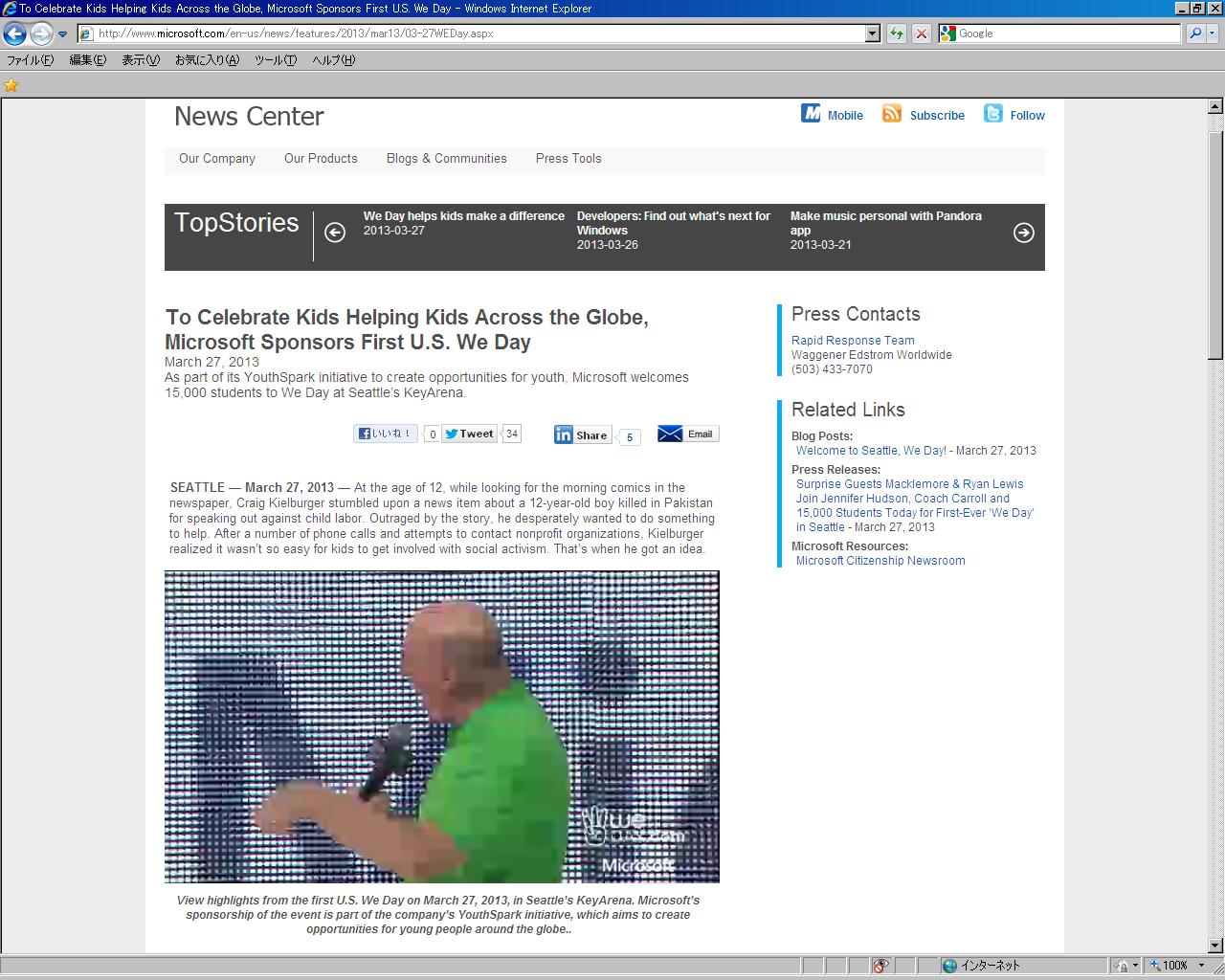This screenshot has height=980, width=1225.
Task: Open the Our Products tab
Action: [321, 159]
